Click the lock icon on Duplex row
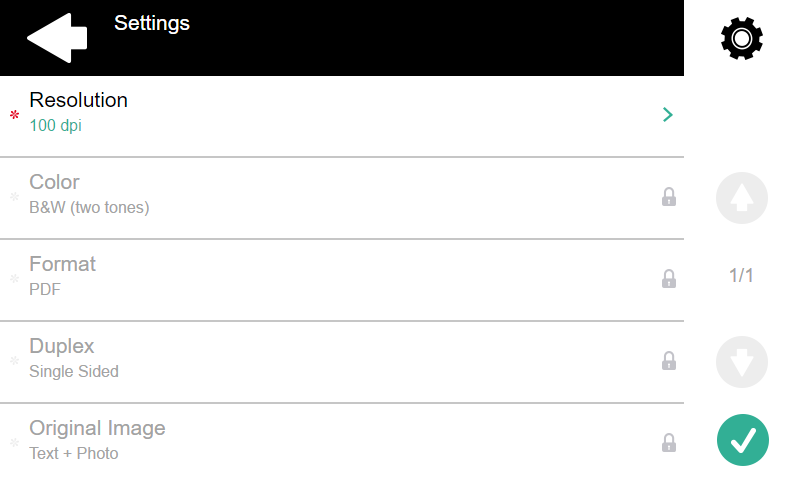 click(669, 361)
